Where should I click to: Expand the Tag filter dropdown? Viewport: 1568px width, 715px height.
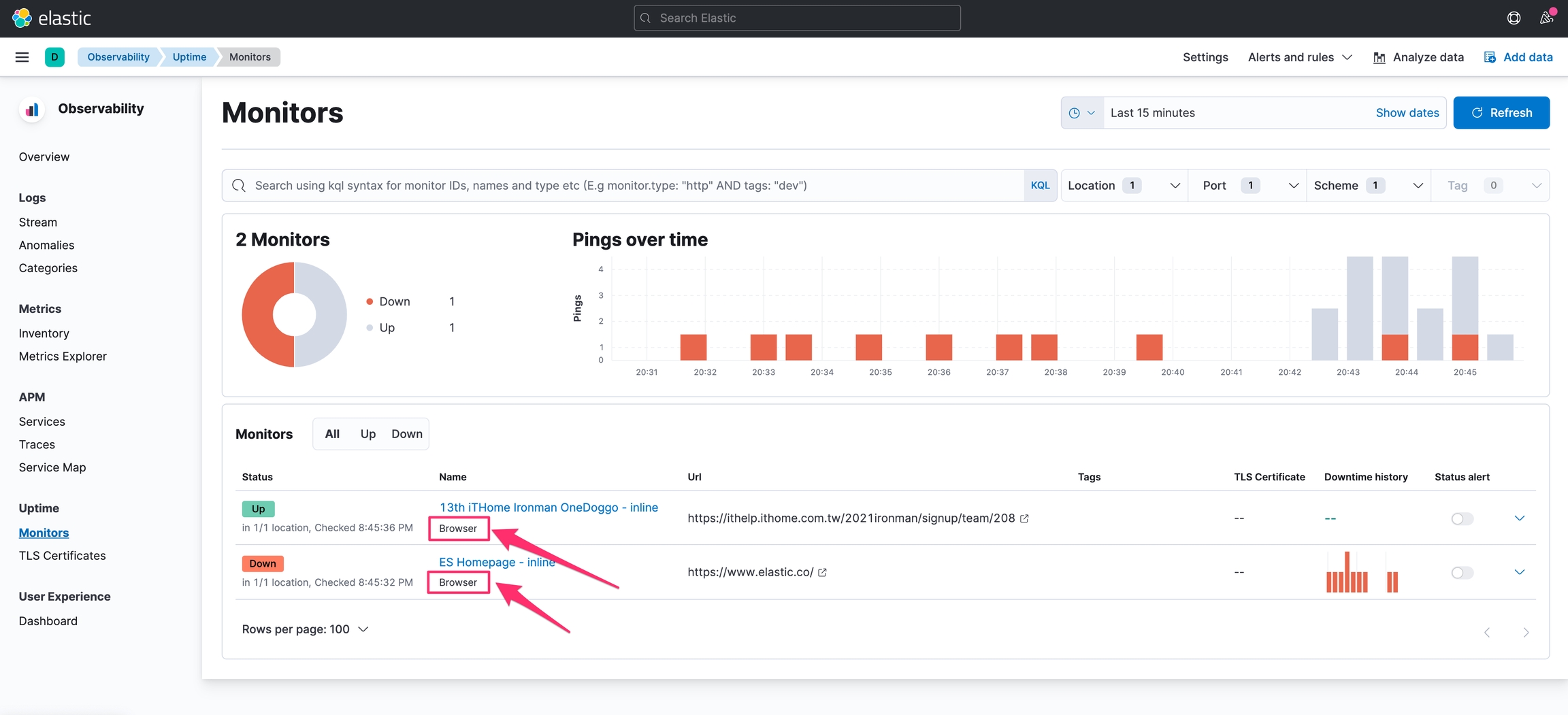tap(1490, 186)
